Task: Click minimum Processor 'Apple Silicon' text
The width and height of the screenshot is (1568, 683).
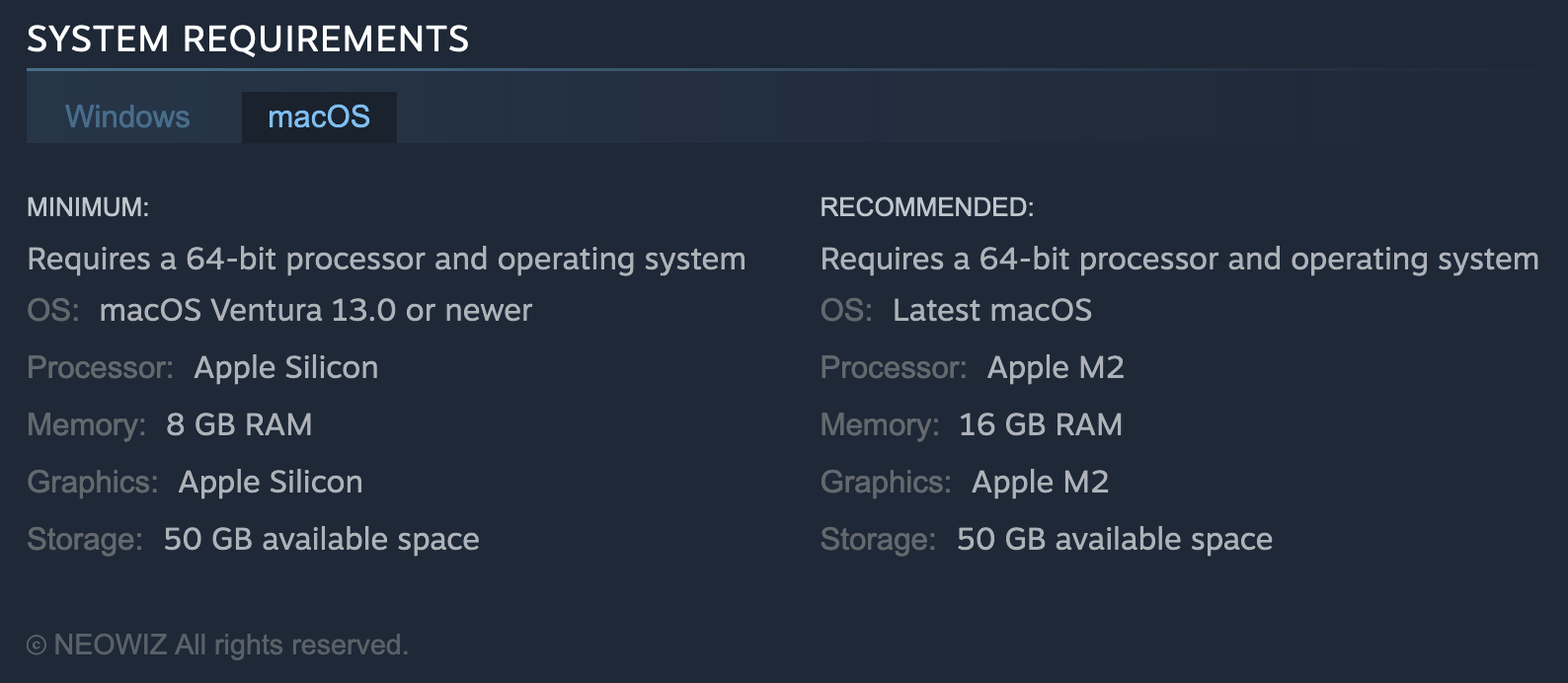Action: [286, 367]
